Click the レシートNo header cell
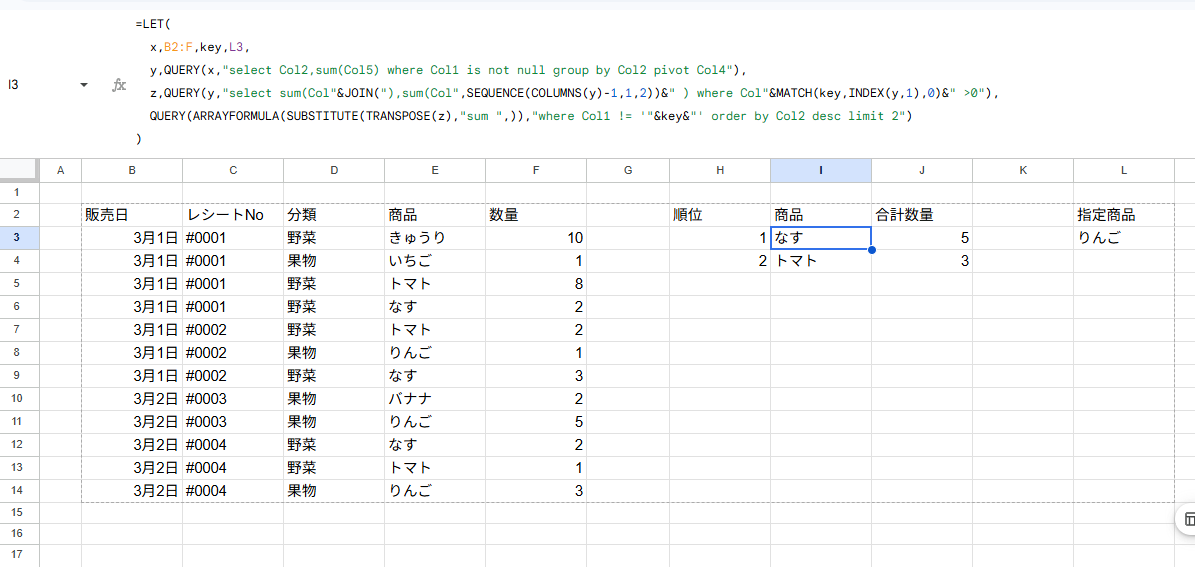1195x567 pixels. [233, 215]
